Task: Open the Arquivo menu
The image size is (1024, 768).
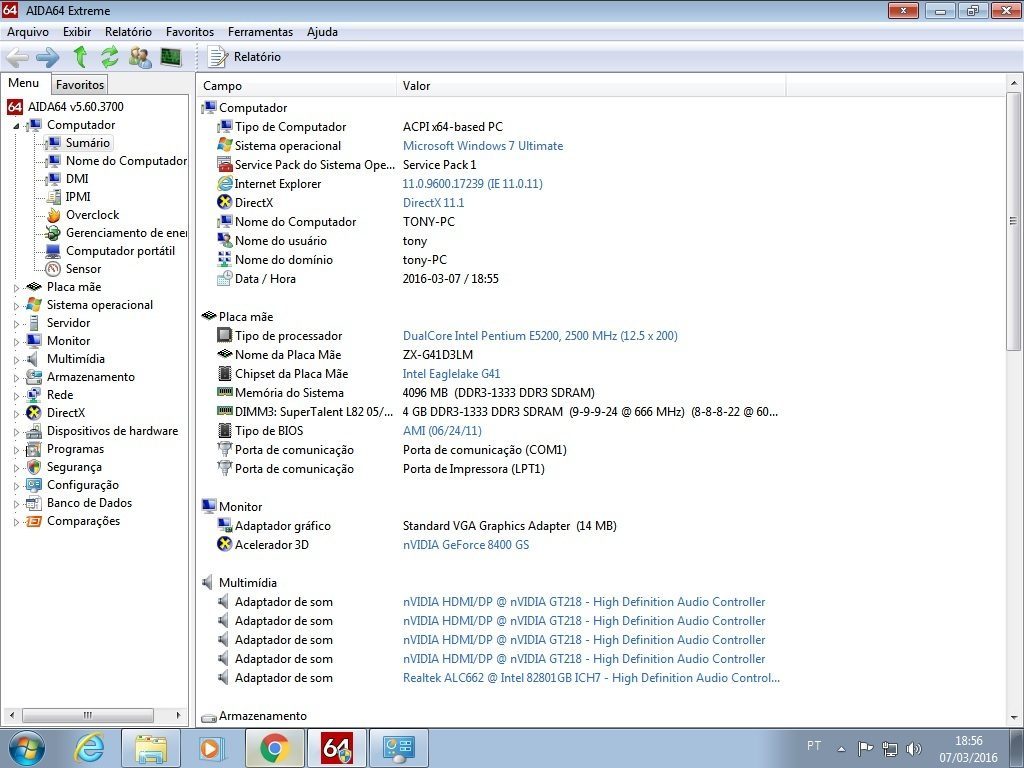Action: coord(27,31)
